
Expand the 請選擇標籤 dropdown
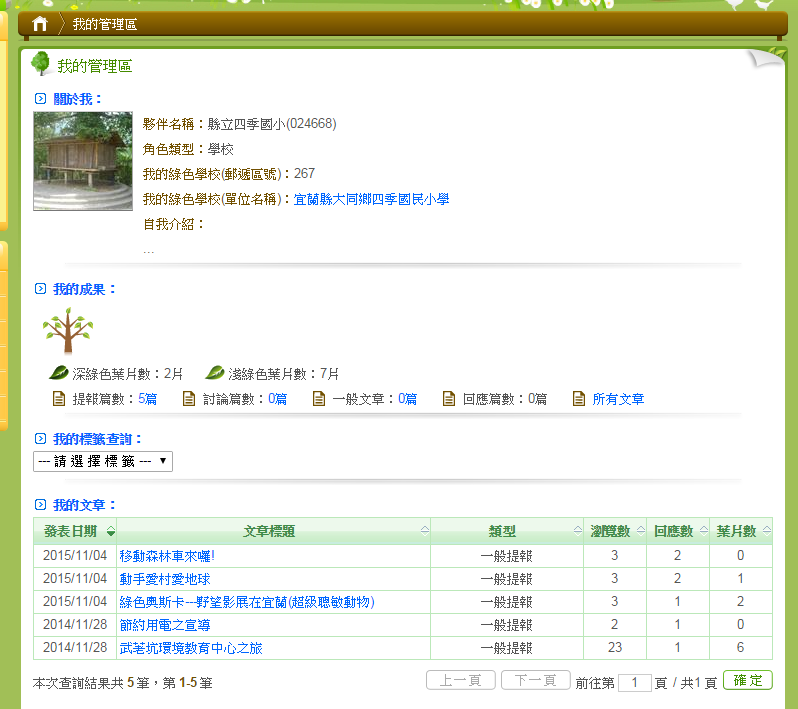coord(103,461)
